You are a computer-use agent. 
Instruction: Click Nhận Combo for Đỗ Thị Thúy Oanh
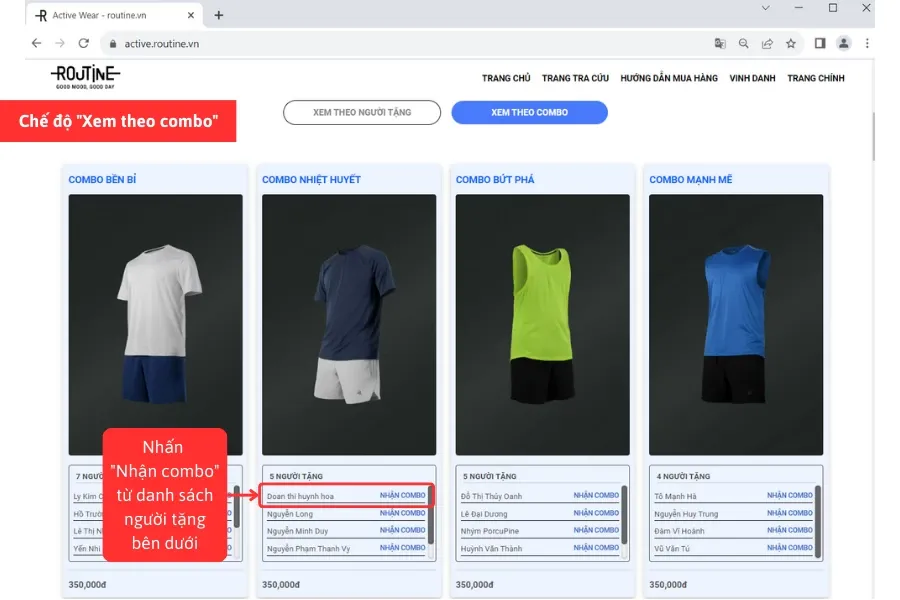(x=596, y=496)
